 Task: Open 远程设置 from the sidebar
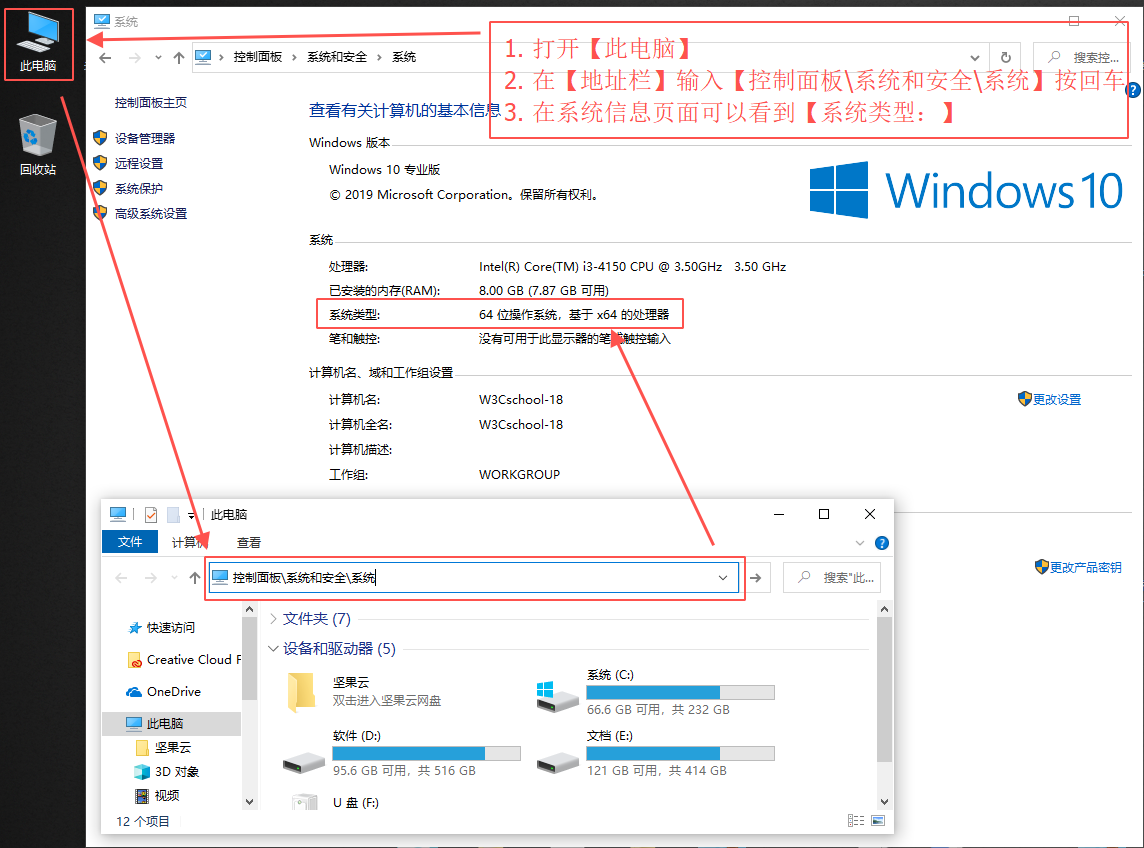pyautogui.click(x=139, y=163)
